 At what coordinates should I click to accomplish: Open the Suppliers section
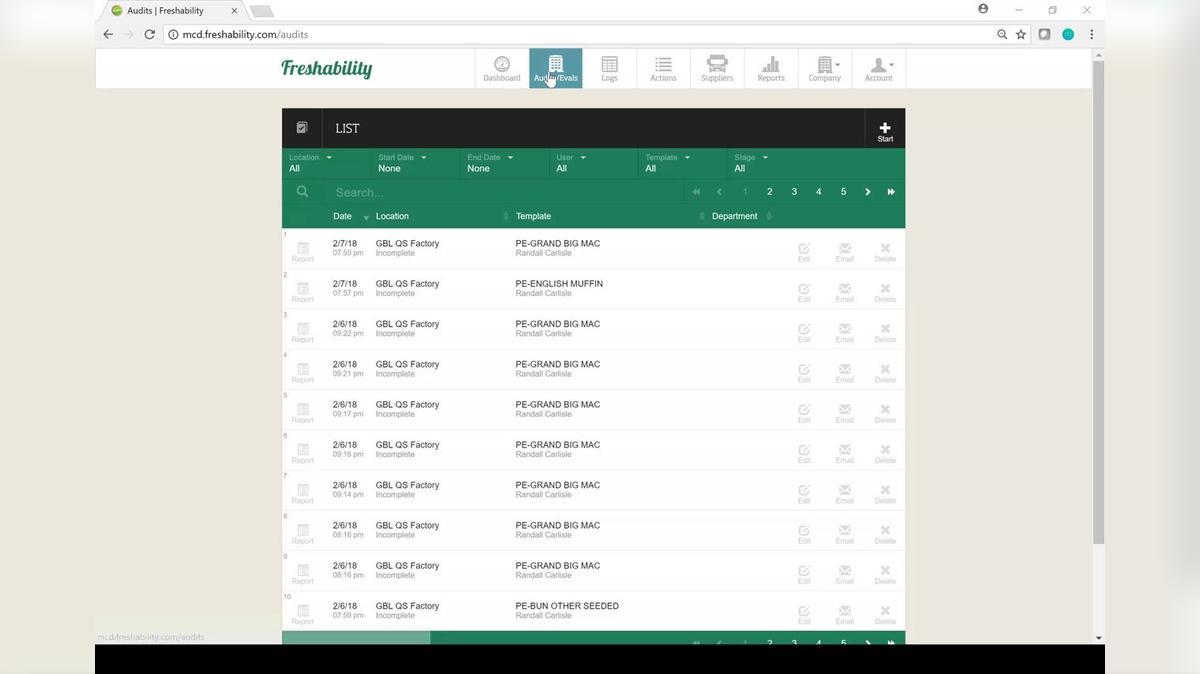coord(717,69)
